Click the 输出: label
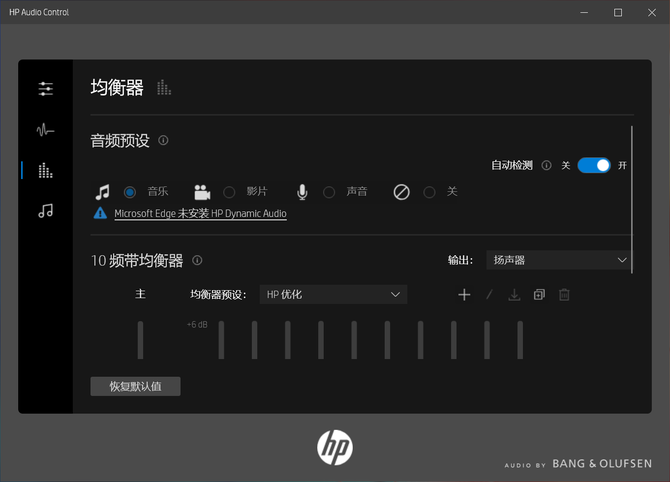Image resolution: width=670 pixels, height=482 pixels. click(x=460, y=260)
